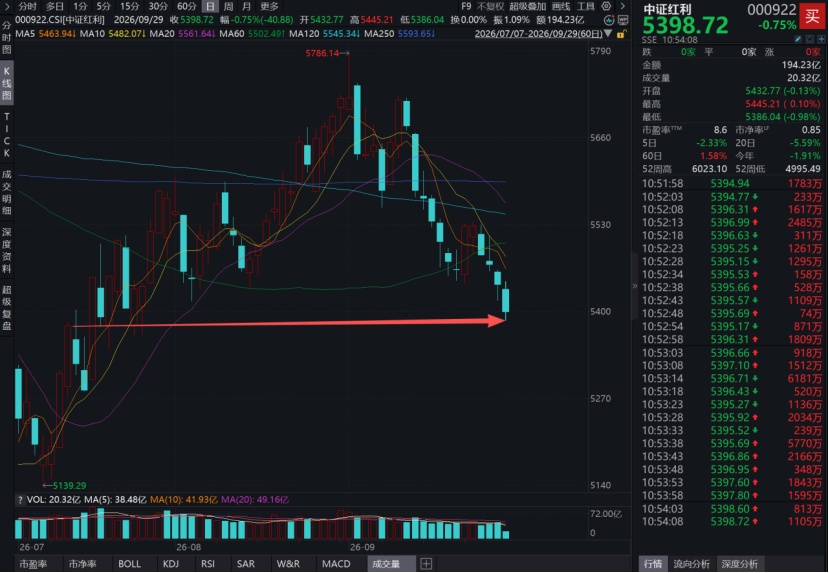Select the 15分 period
Viewport: 829px width, 573px height.
pyautogui.click(x=130, y=6)
